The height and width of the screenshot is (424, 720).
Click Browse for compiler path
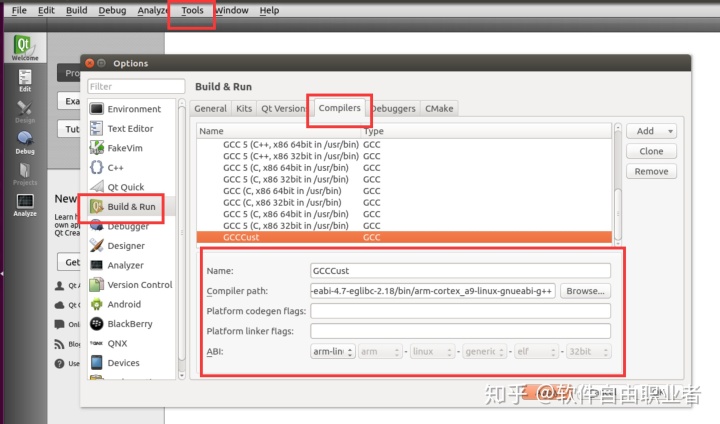click(x=585, y=291)
